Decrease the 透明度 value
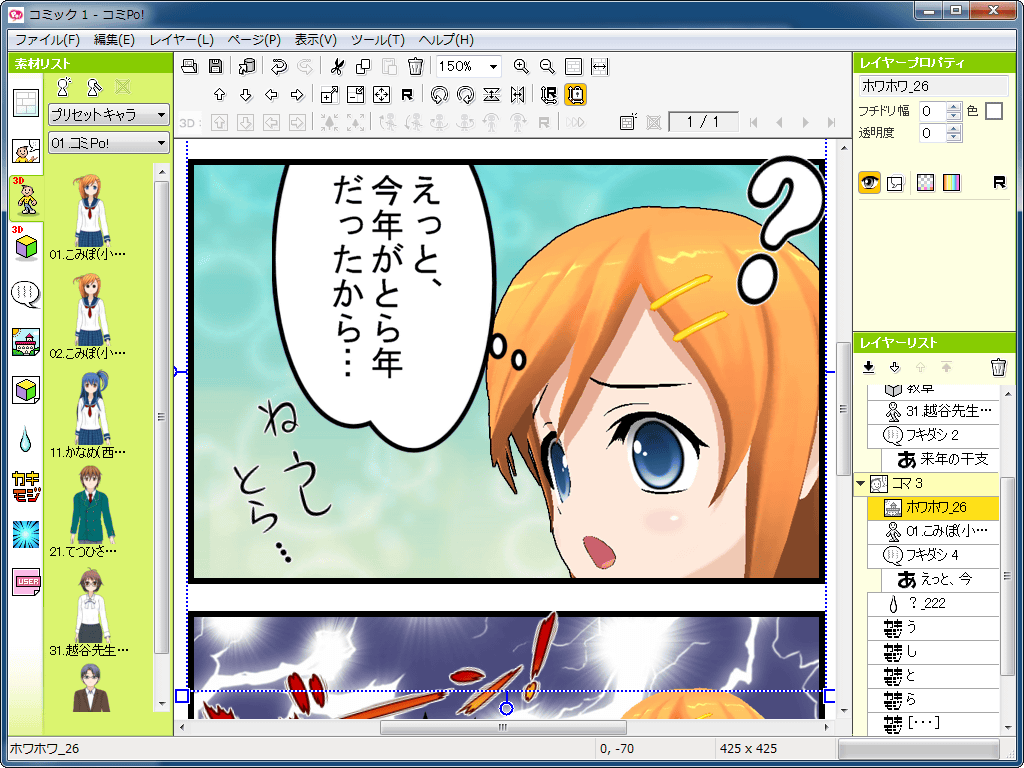The image size is (1024, 768). (x=954, y=138)
